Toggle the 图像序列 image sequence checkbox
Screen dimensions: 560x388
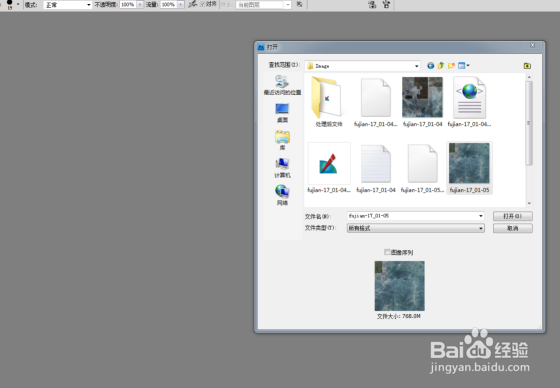(387, 252)
